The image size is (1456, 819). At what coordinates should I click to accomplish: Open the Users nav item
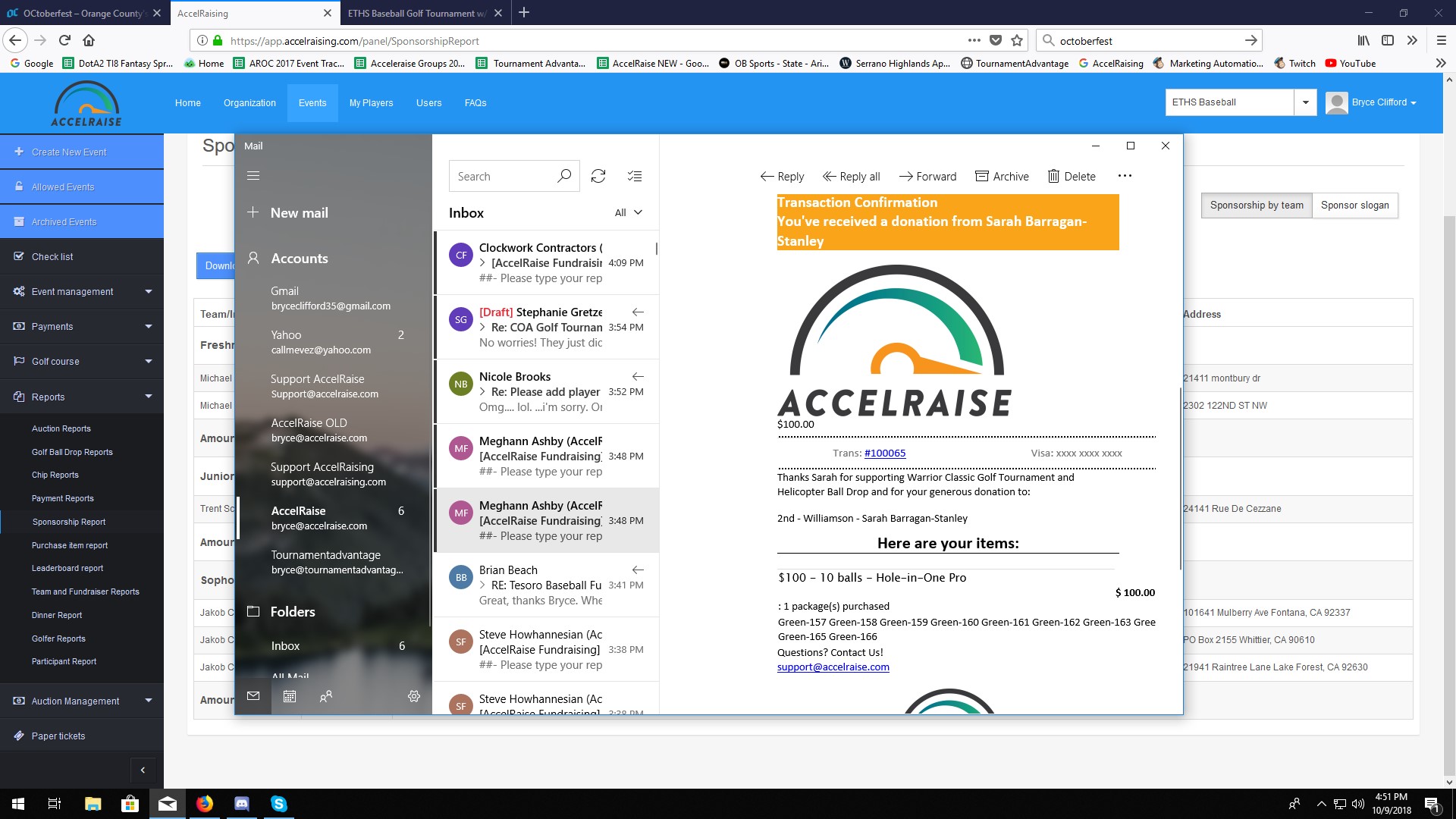pyautogui.click(x=428, y=102)
